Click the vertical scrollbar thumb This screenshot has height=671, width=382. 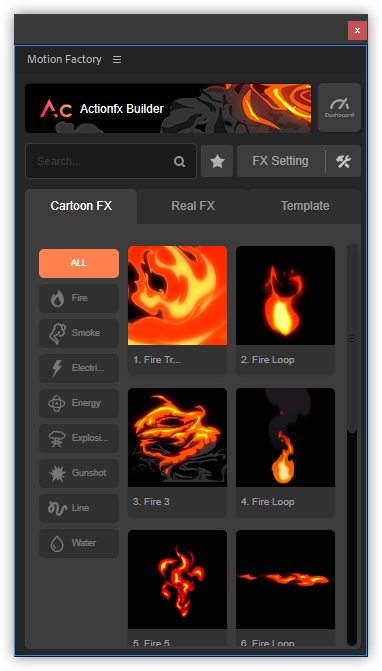click(352, 338)
